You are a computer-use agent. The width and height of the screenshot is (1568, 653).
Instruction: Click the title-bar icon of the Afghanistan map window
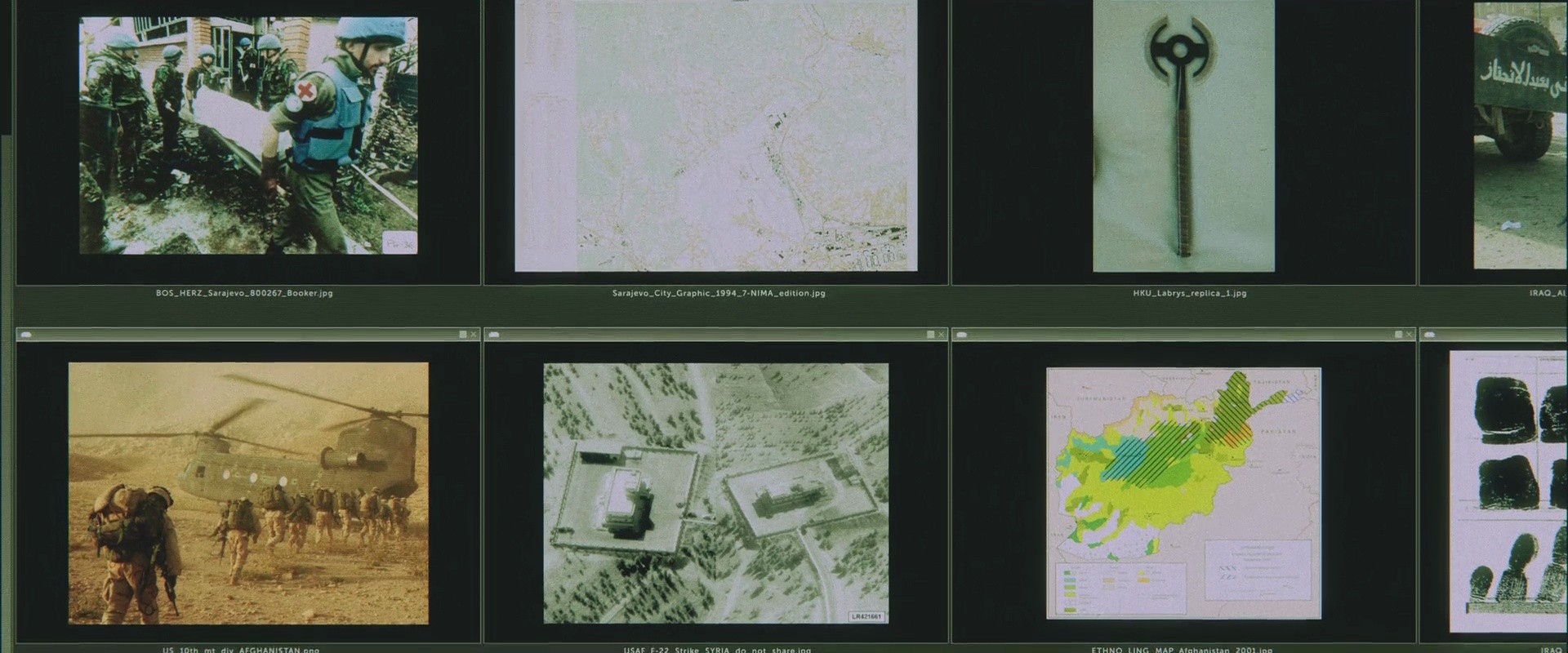coord(961,335)
